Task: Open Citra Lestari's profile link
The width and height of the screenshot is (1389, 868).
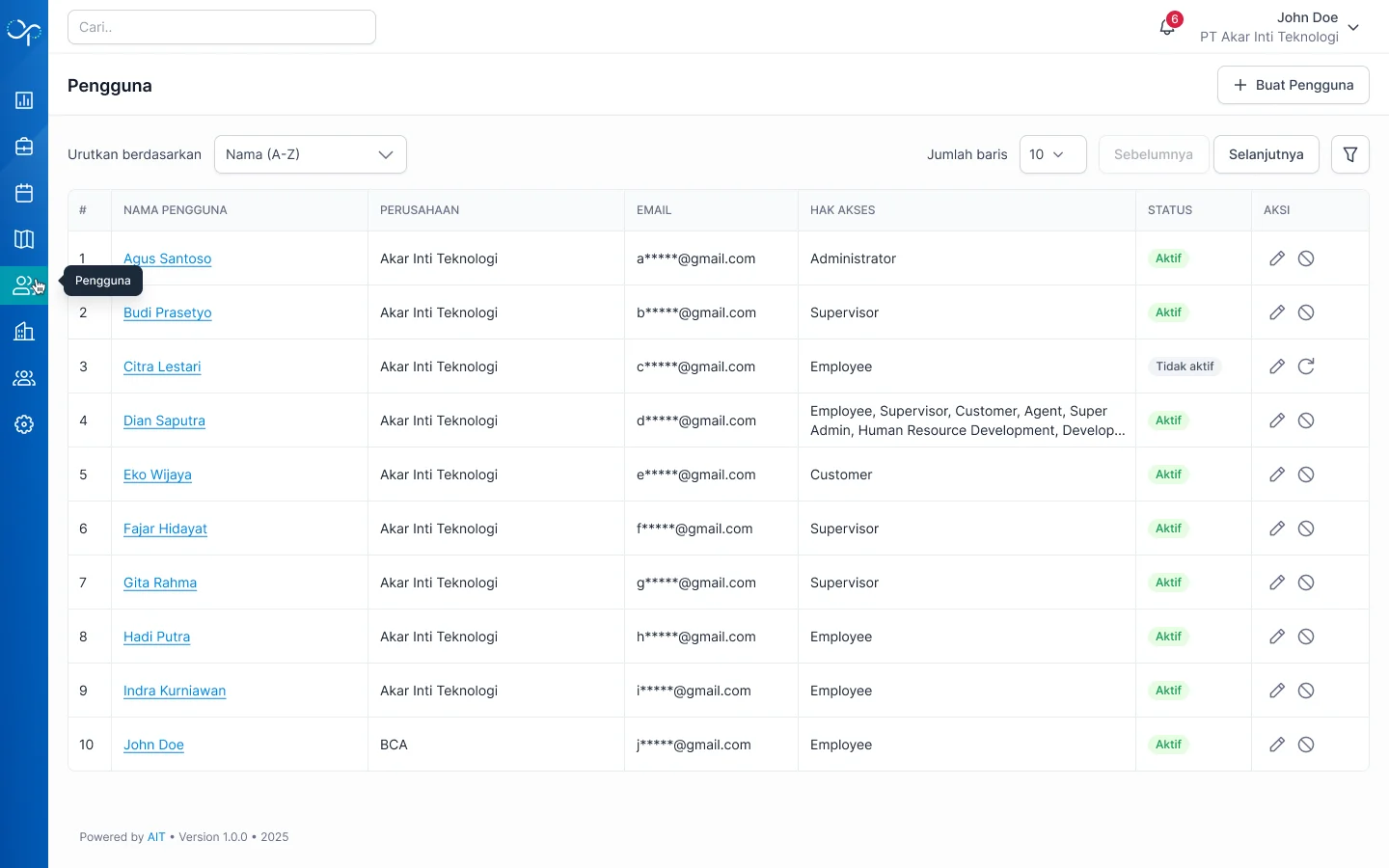Action: point(162,366)
